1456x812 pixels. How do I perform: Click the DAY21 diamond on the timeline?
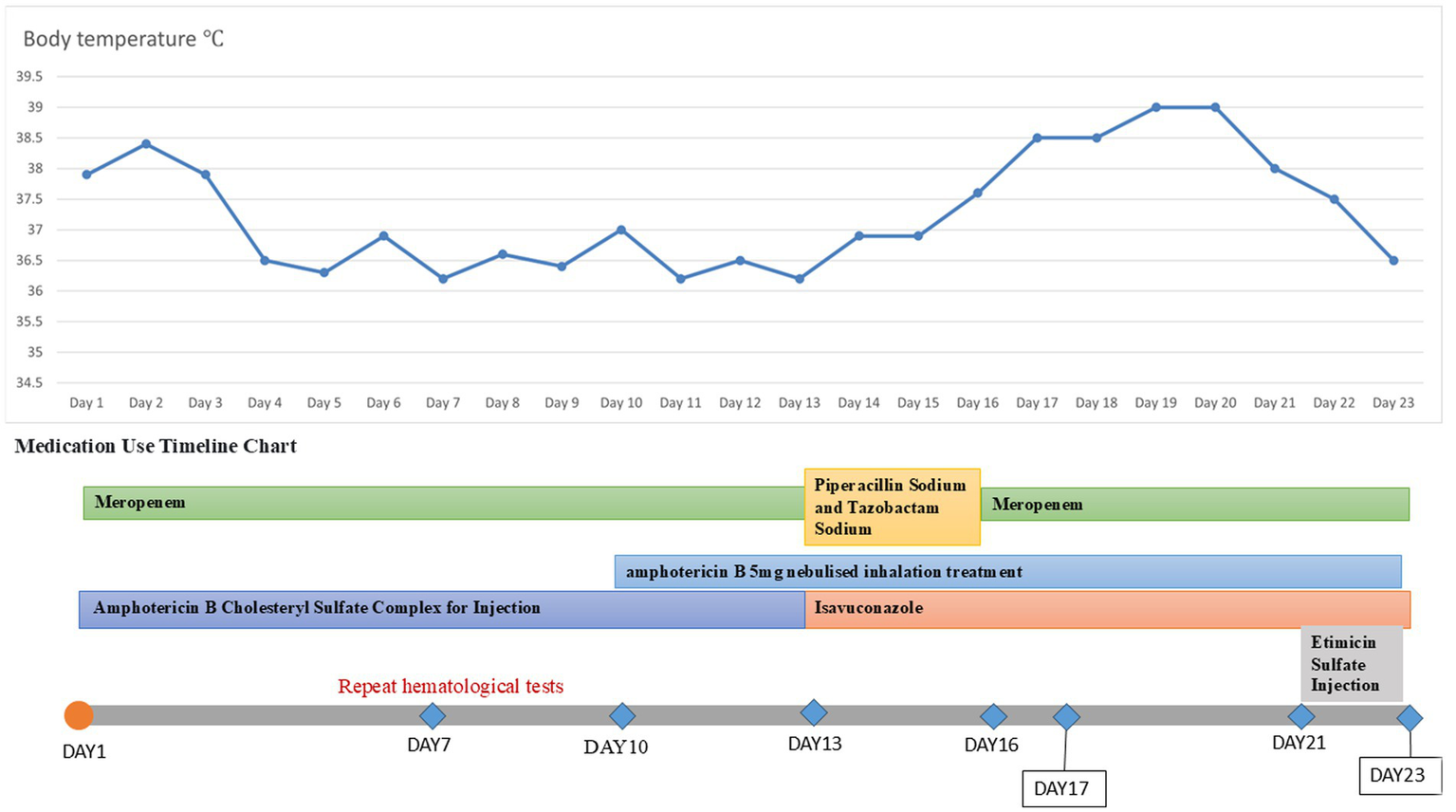point(1300,716)
